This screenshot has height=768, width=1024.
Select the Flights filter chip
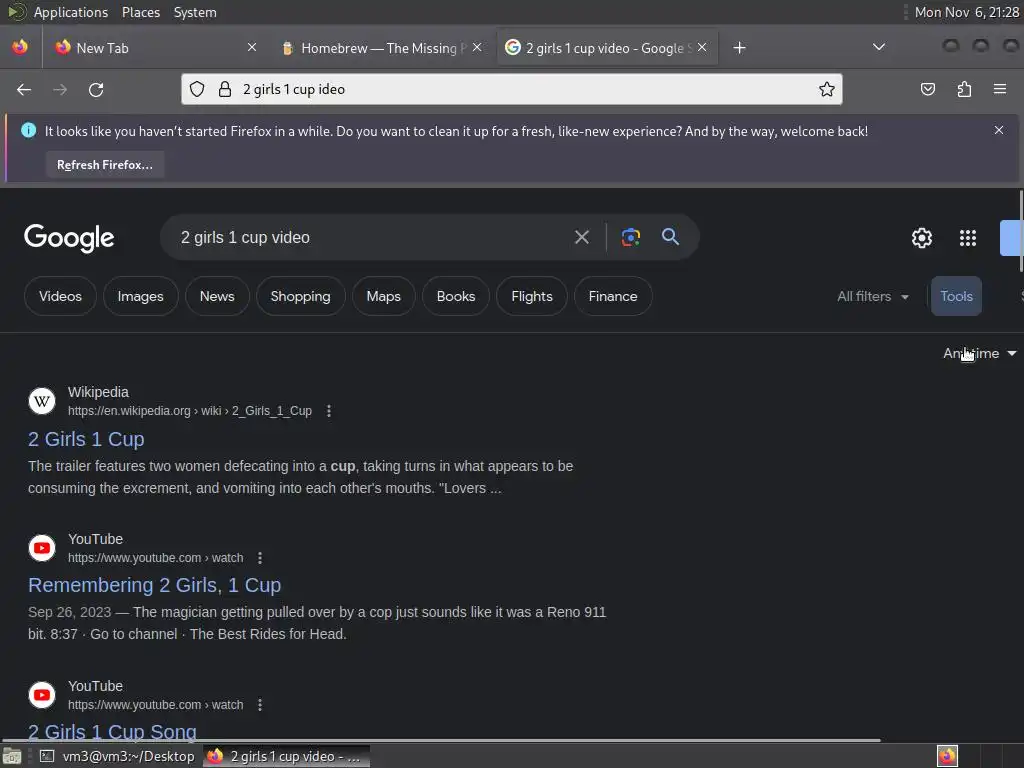tap(532, 296)
